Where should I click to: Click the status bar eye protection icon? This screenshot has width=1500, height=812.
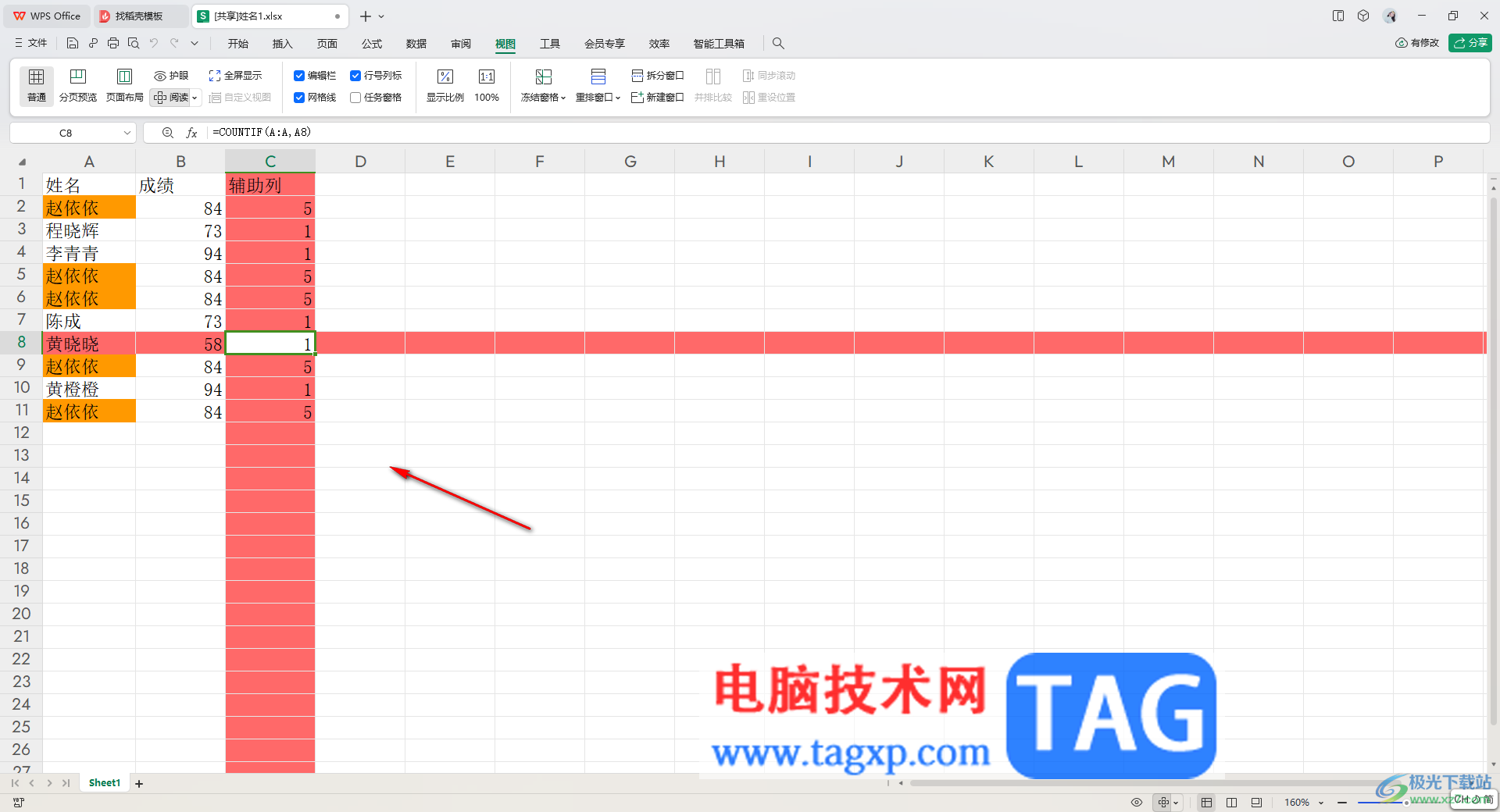[x=1137, y=803]
